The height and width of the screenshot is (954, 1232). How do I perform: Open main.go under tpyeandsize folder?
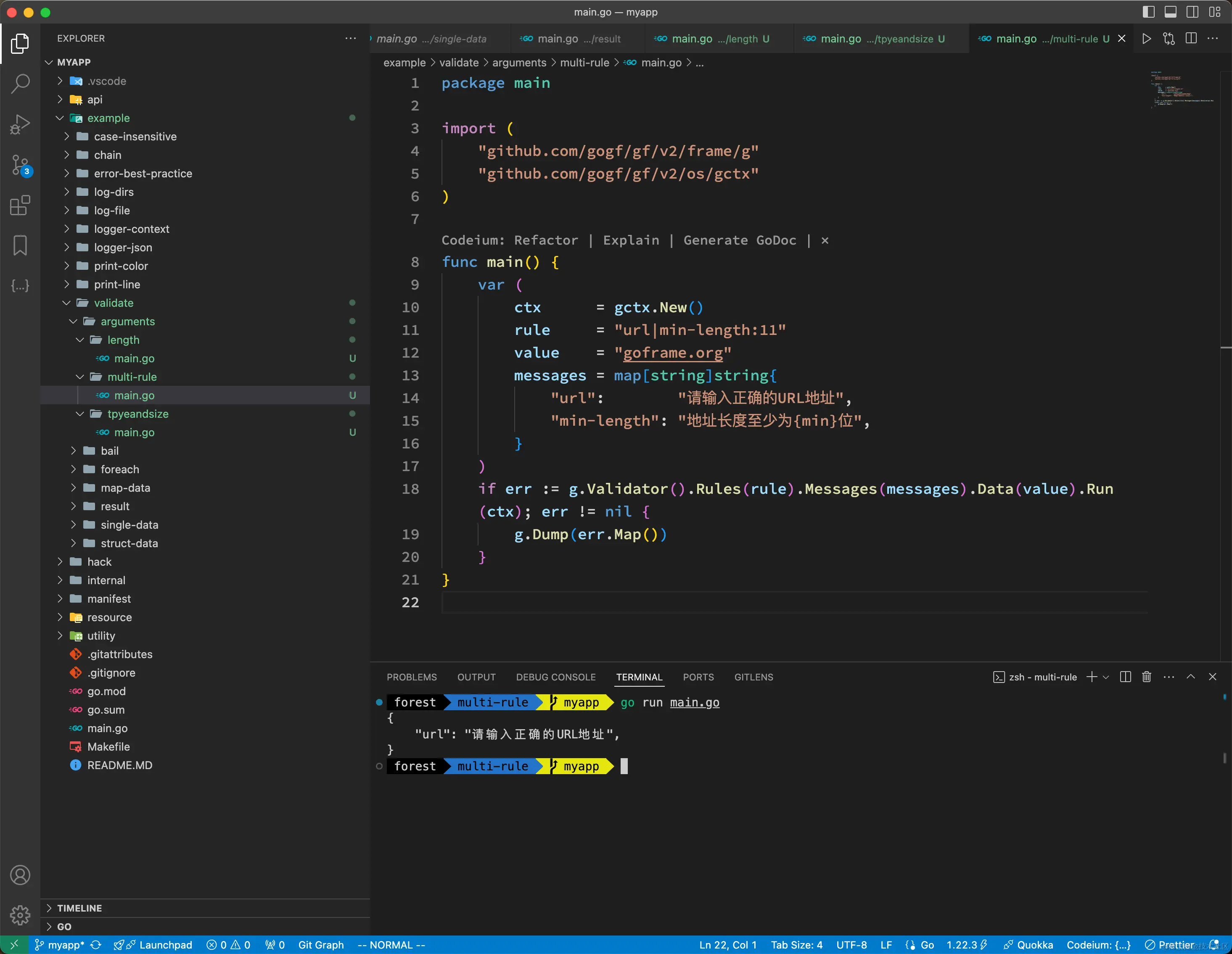coord(134,432)
